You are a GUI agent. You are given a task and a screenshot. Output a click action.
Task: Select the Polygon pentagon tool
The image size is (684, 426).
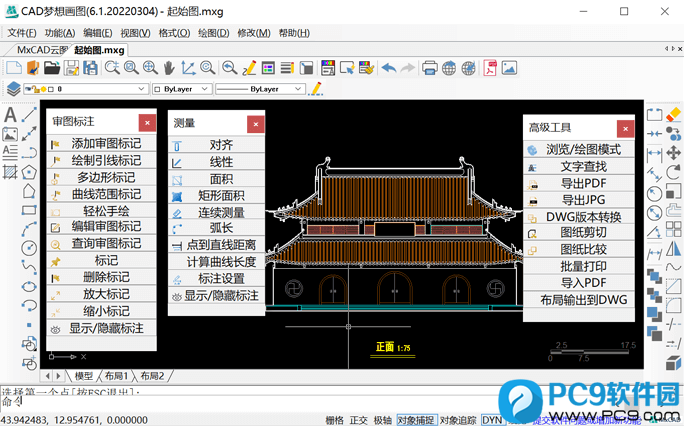tap(29, 172)
